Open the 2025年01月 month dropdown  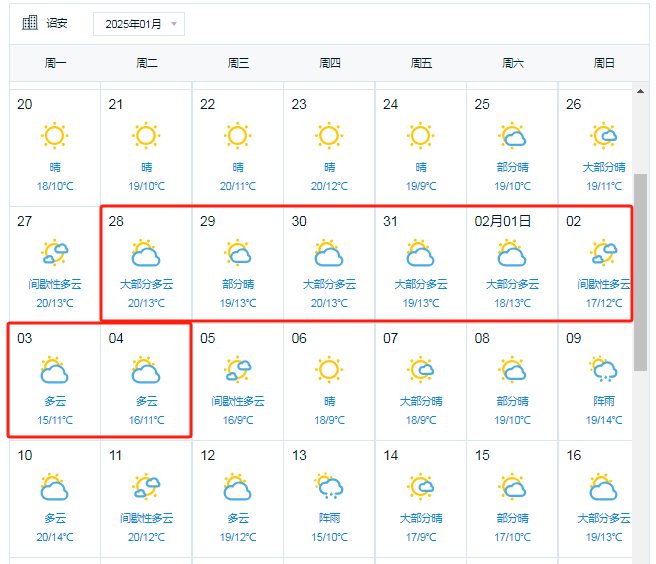pos(138,24)
